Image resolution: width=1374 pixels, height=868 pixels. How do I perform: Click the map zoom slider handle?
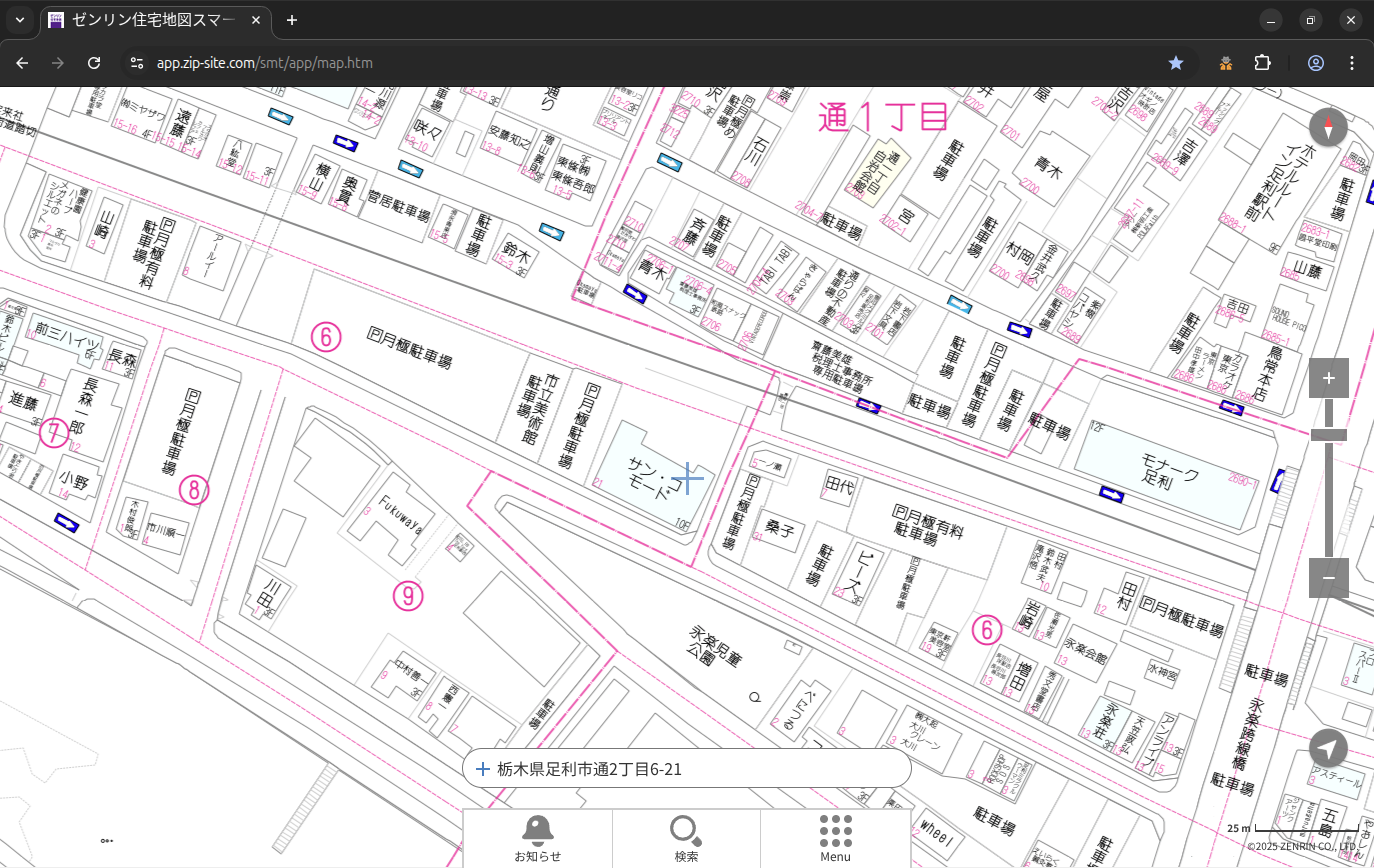click(x=1328, y=434)
